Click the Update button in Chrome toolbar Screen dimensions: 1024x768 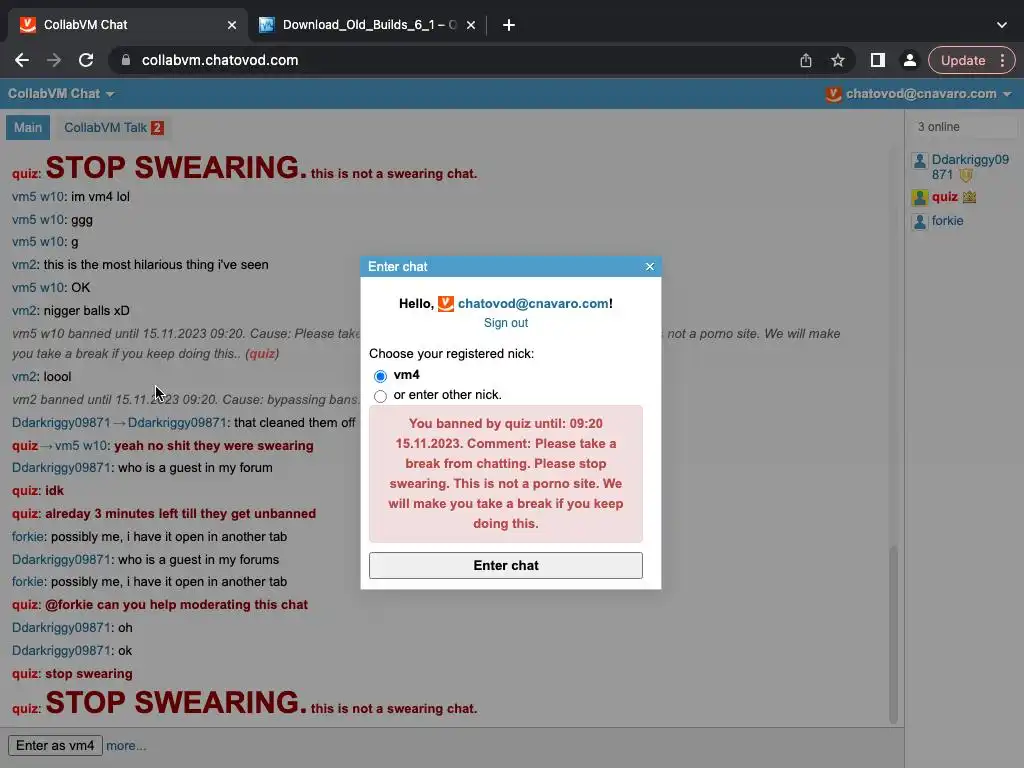click(x=963, y=60)
